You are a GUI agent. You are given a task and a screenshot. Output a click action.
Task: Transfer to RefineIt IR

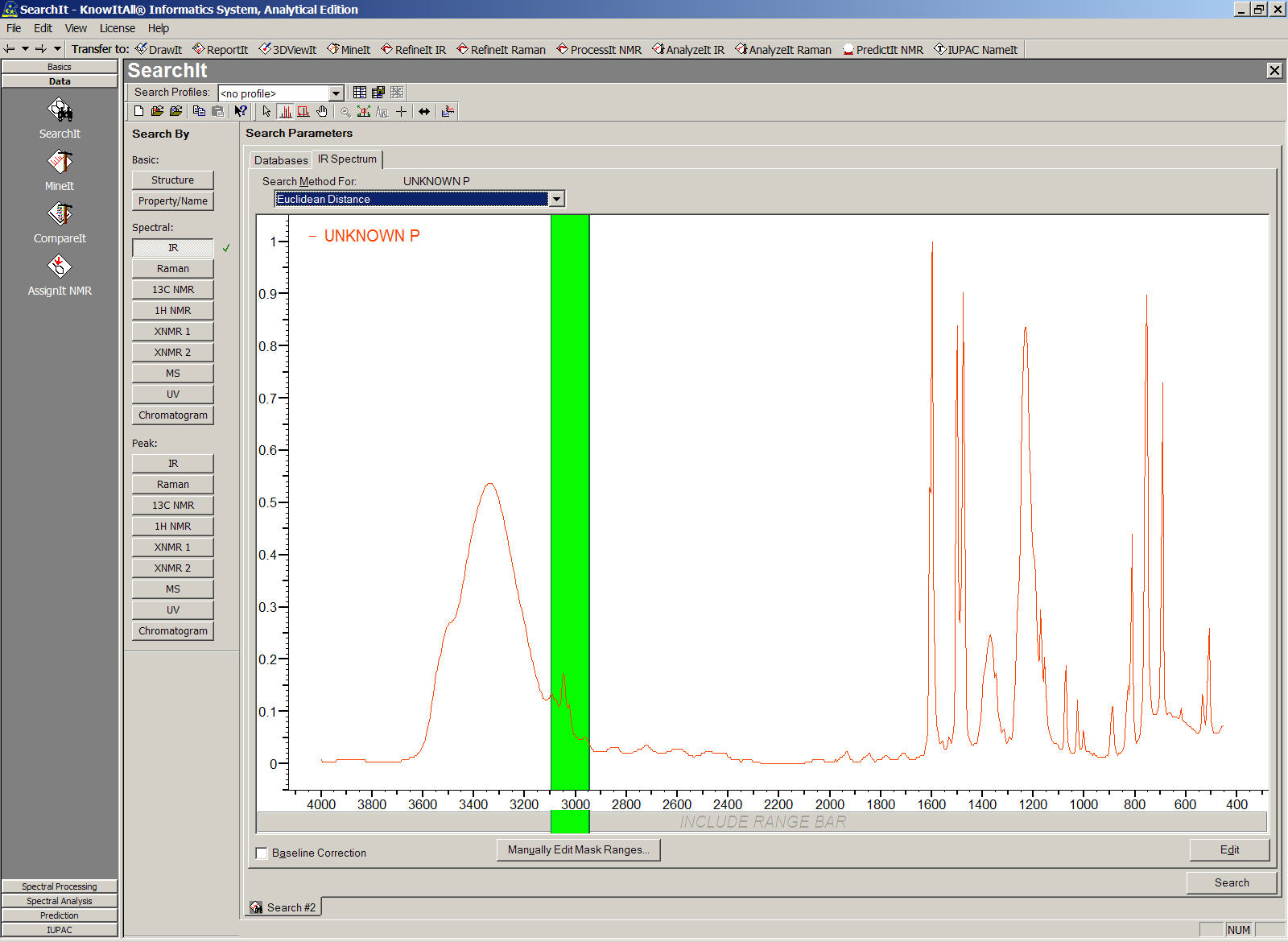pos(414,49)
